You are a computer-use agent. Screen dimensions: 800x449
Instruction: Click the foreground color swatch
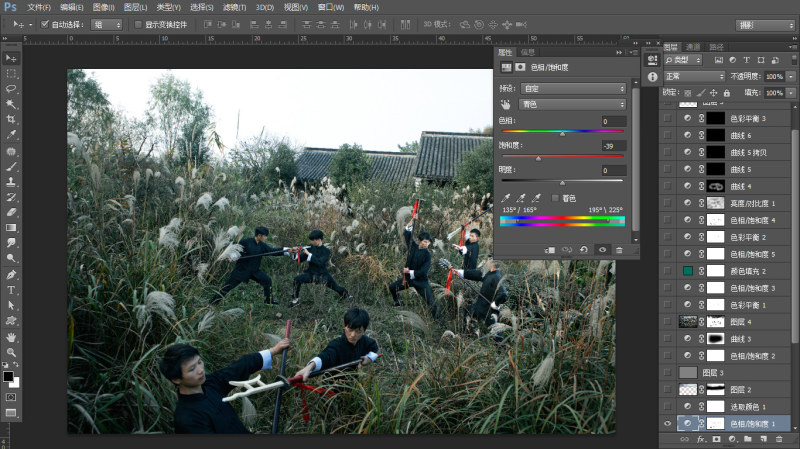tap(8, 377)
